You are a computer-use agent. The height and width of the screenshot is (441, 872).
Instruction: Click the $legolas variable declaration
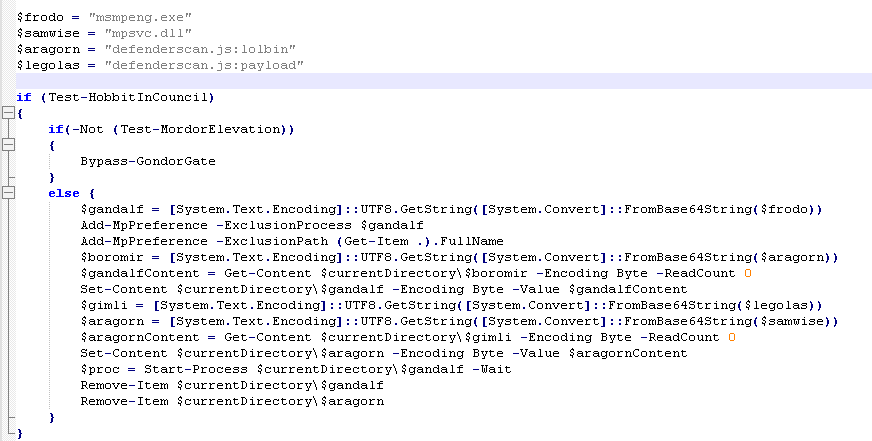48,65
